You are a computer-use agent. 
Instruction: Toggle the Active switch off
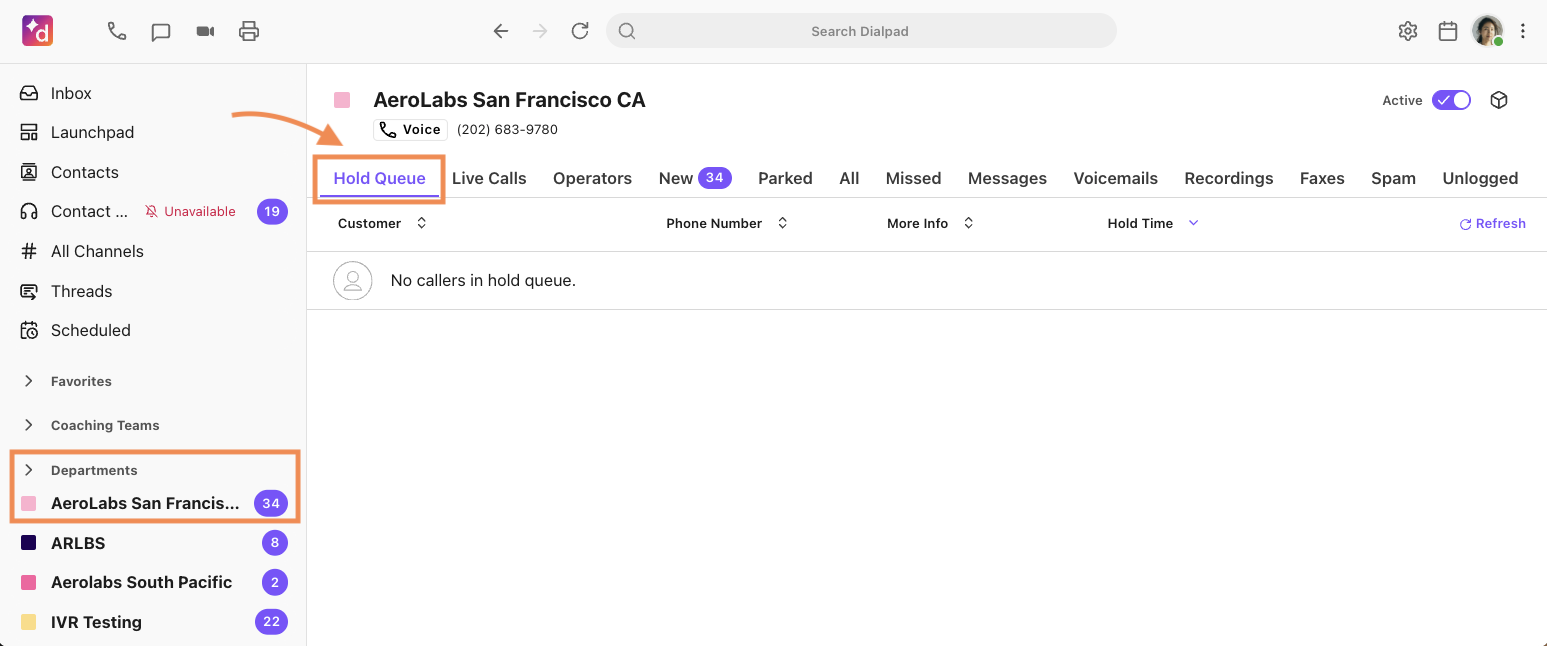[1451, 100]
